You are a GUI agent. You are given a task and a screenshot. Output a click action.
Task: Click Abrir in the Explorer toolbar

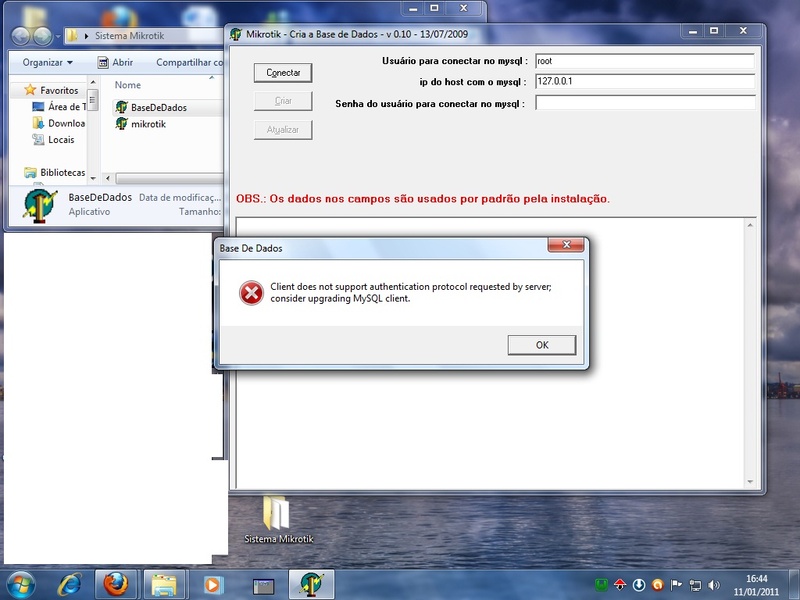coord(115,62)
